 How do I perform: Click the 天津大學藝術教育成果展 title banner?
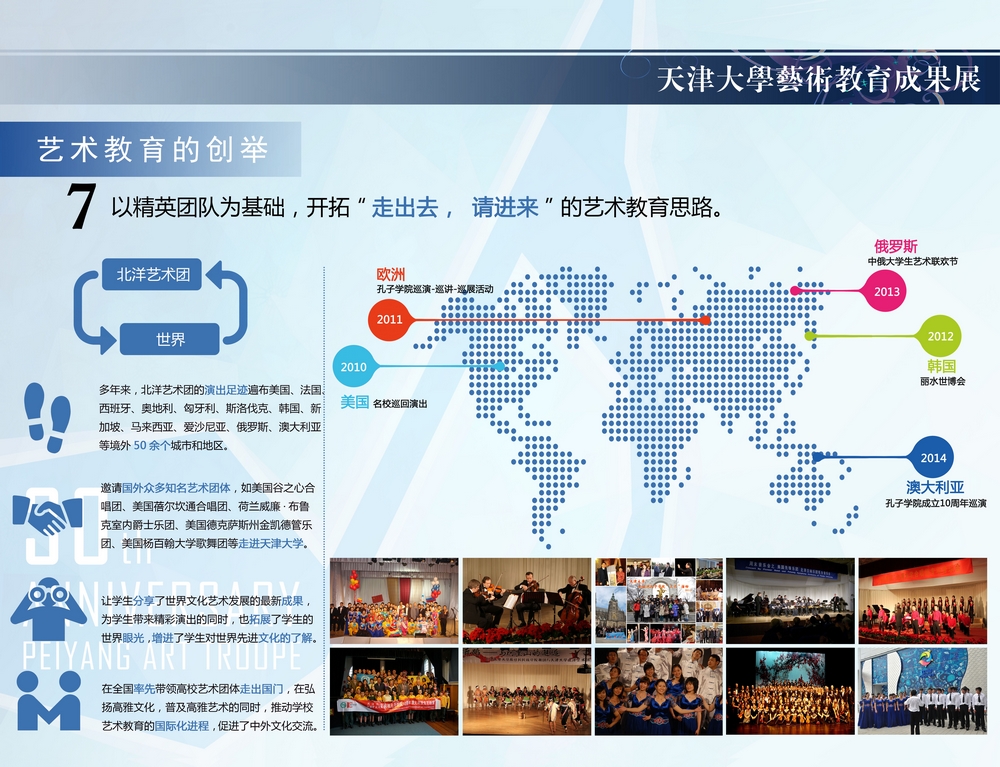click(818, 82)
